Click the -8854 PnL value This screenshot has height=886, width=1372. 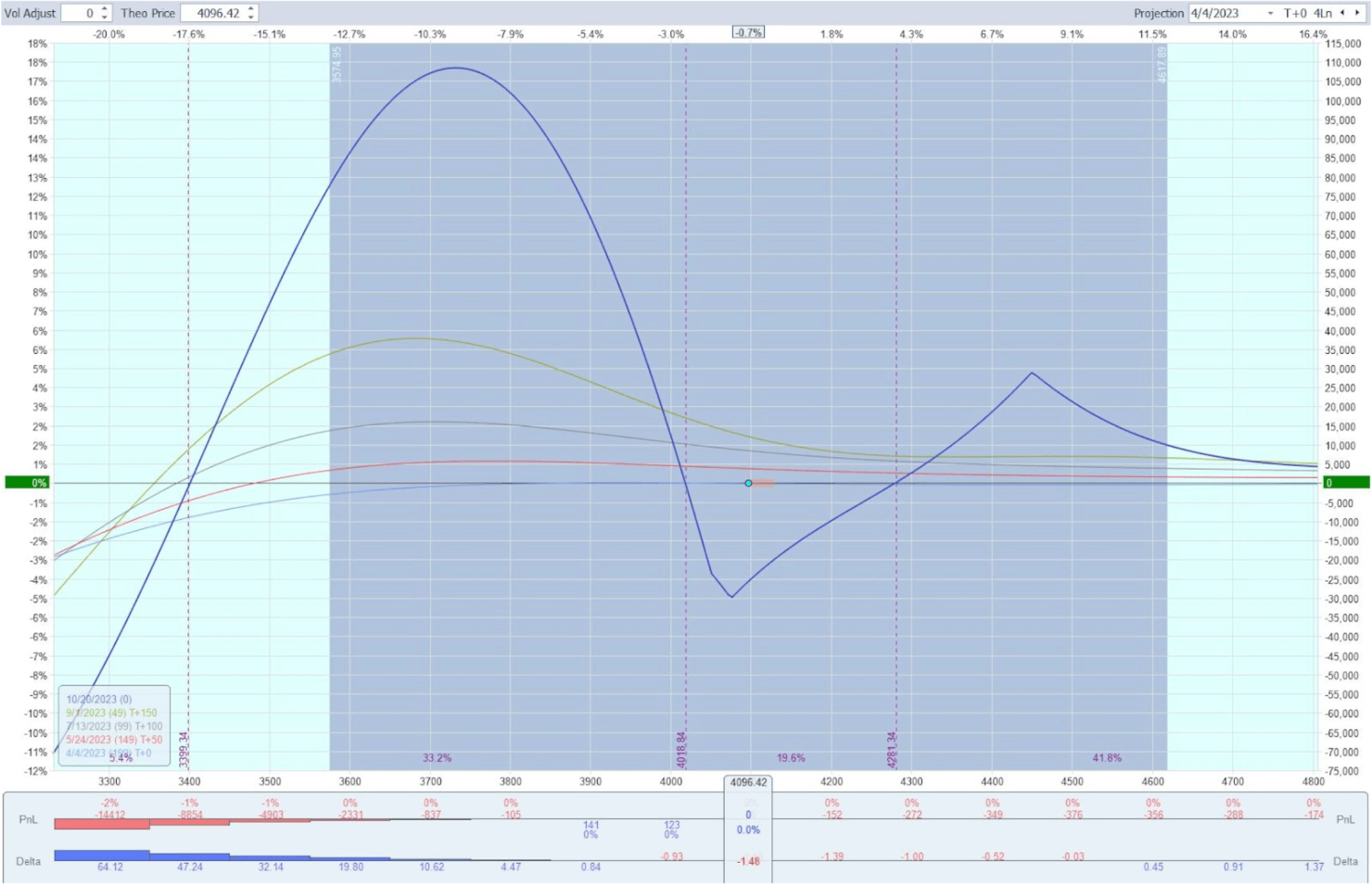[x=190, y=815]
